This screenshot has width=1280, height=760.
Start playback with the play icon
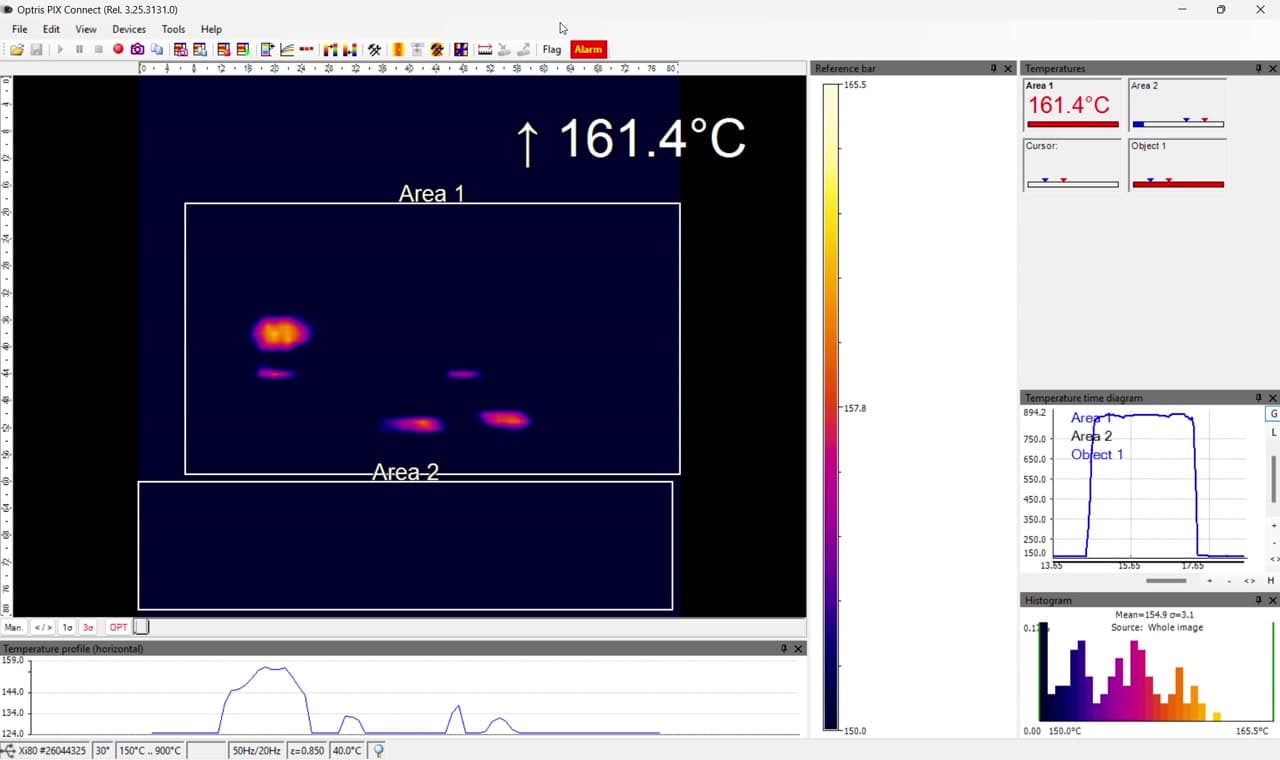pyautogui.click(x=60, y=49)
